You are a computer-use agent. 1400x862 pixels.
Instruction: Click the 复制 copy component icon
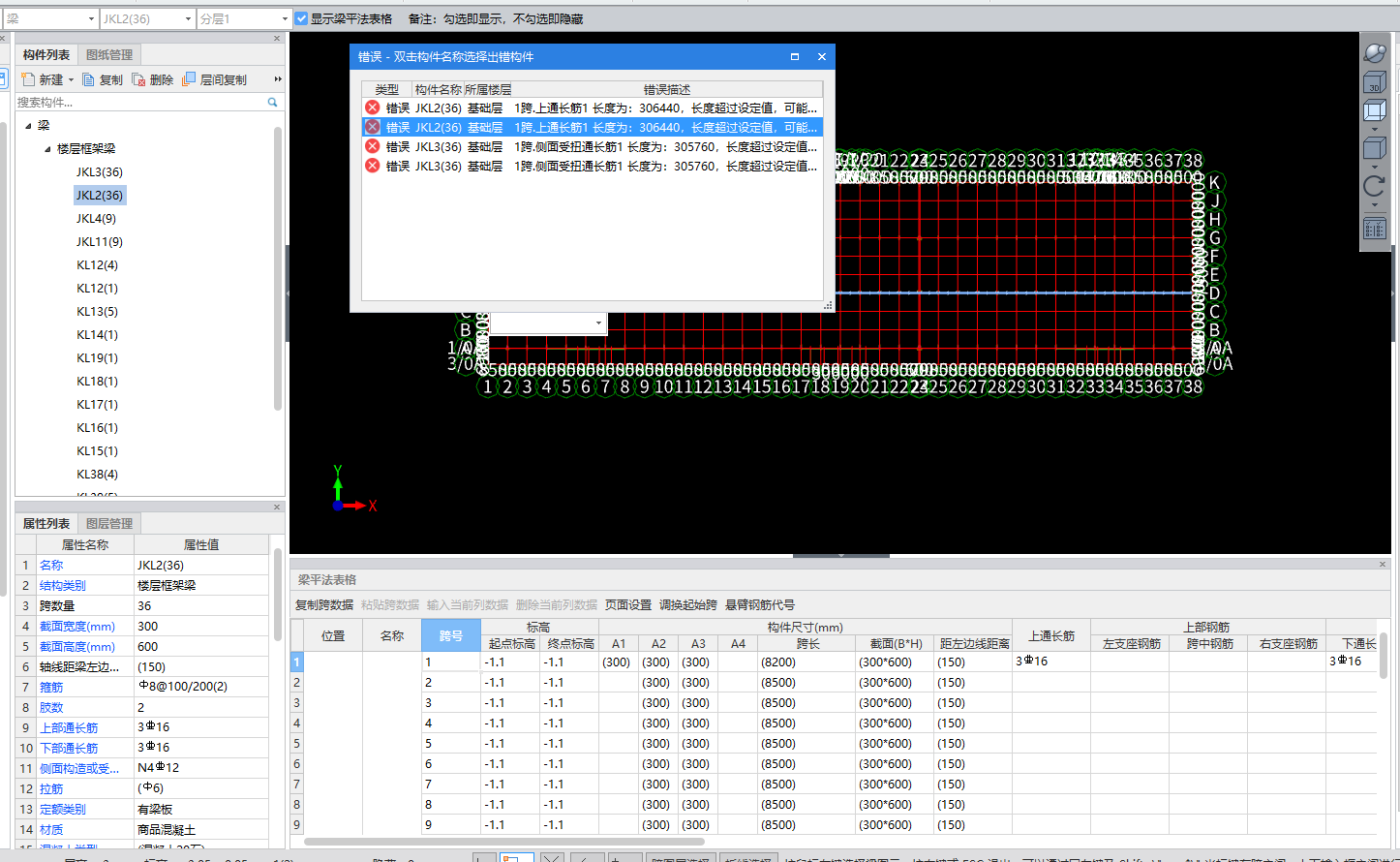tap(89, 79)
